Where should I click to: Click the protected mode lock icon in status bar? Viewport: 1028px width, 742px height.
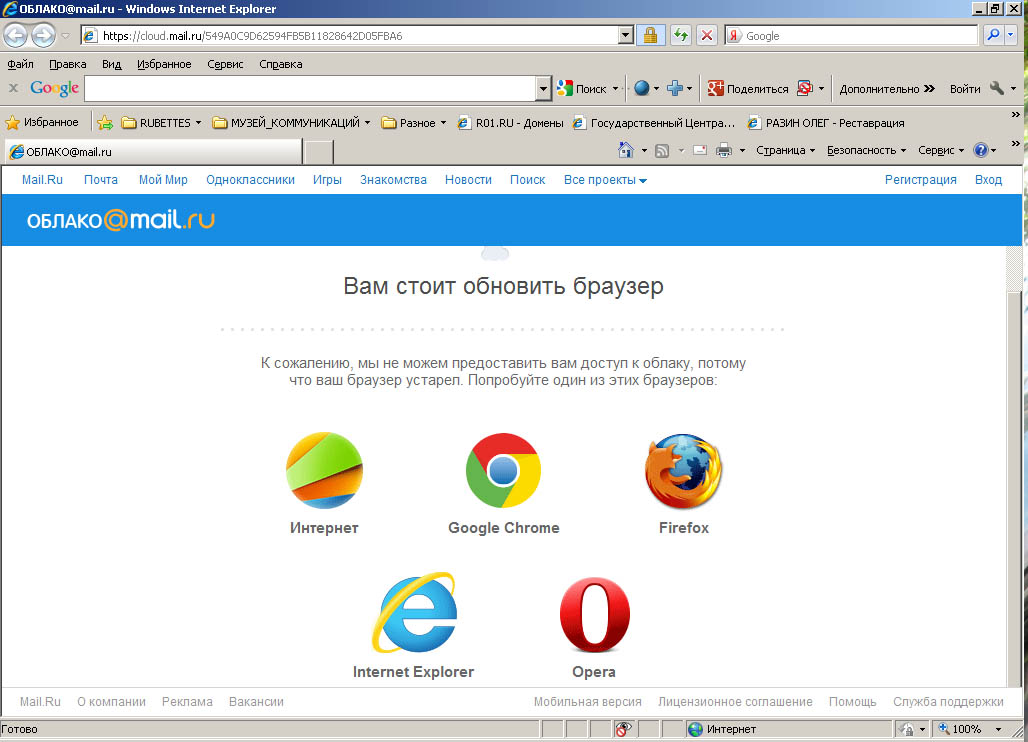[907, 729]
